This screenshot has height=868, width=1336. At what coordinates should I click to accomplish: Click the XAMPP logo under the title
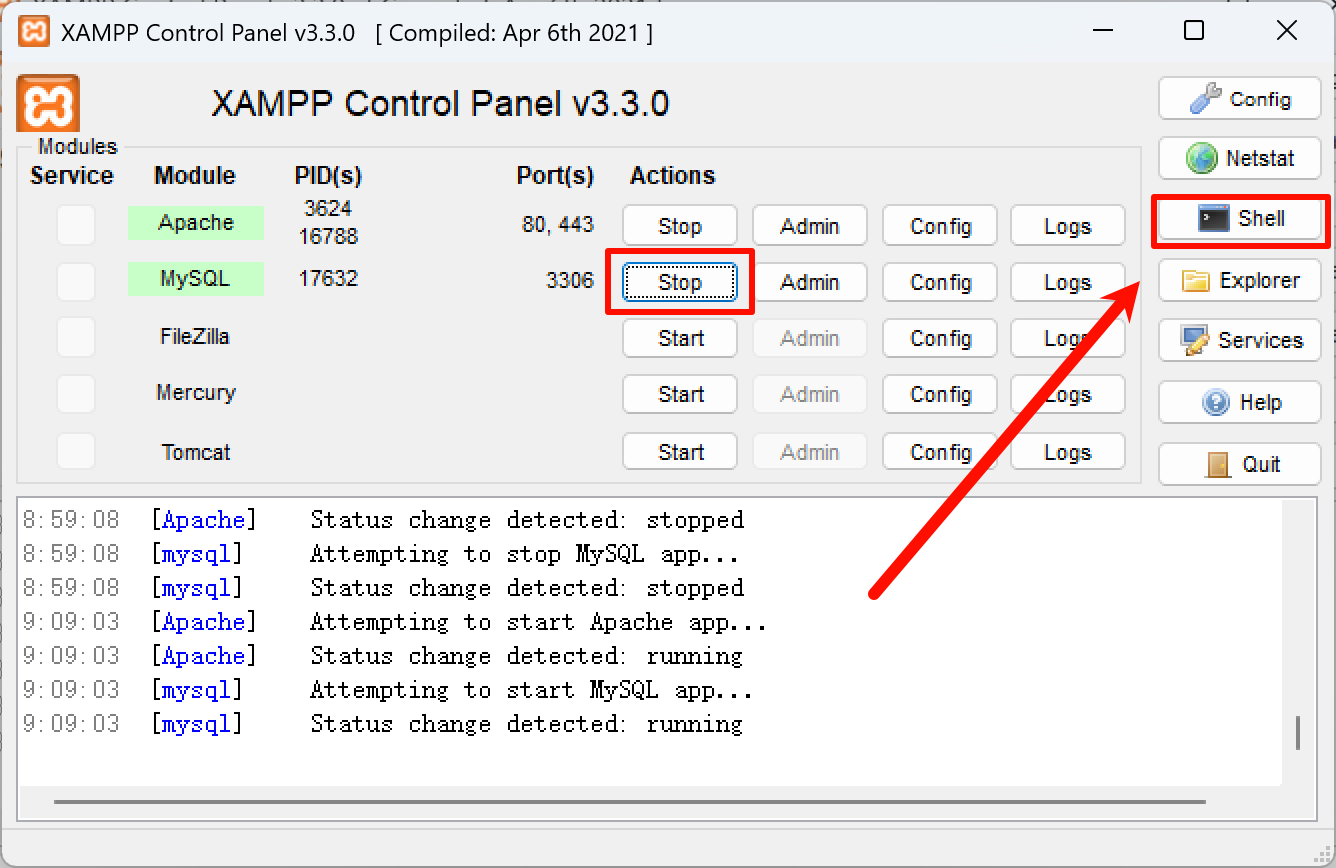click(48, 102)
